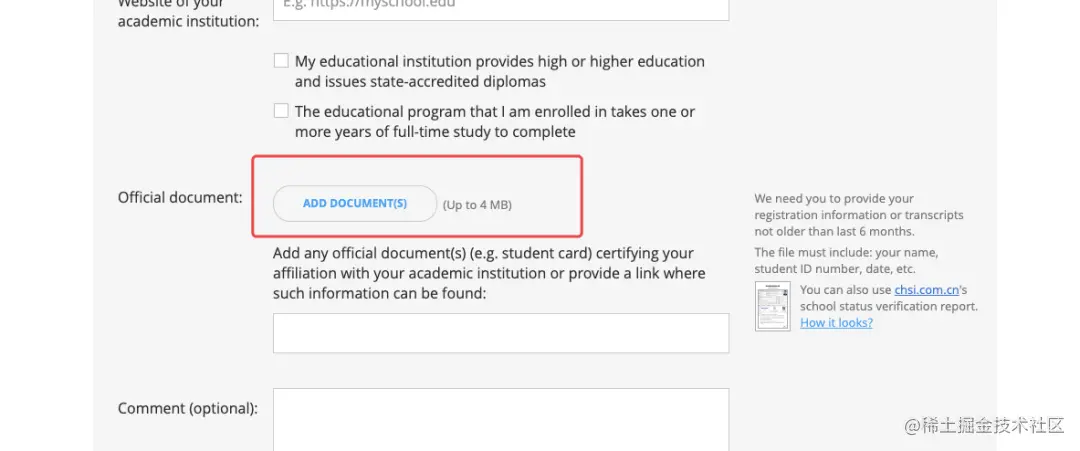The height and width of the screenshot is (451, 1080).
Task: Click the 稀土掘金技术社区 watermark logo
Action: click(x=983, y=426)
